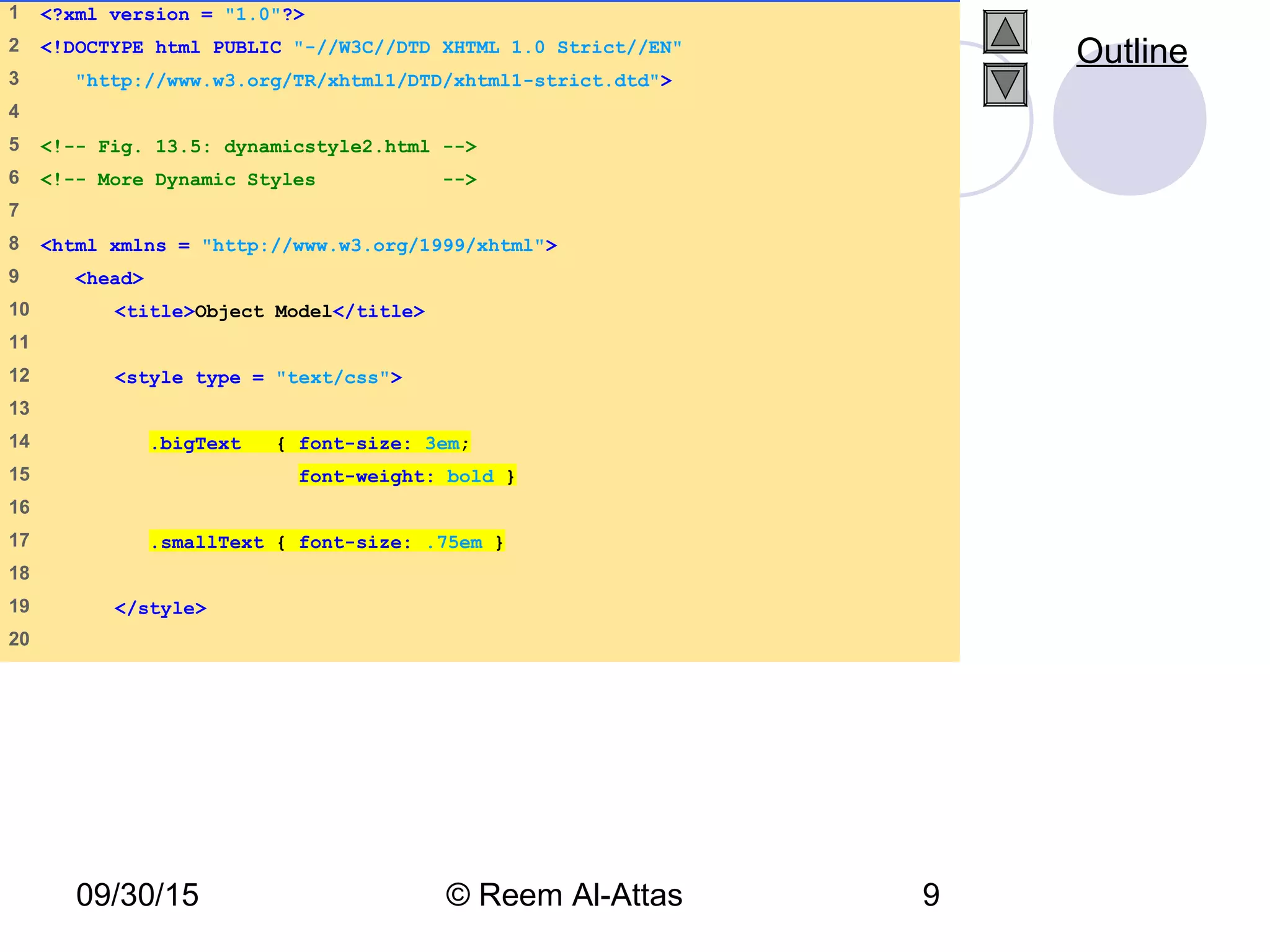Click the highlighted .75em value
The height and width of the screenshot is (952, 1270).
point(455,543)
